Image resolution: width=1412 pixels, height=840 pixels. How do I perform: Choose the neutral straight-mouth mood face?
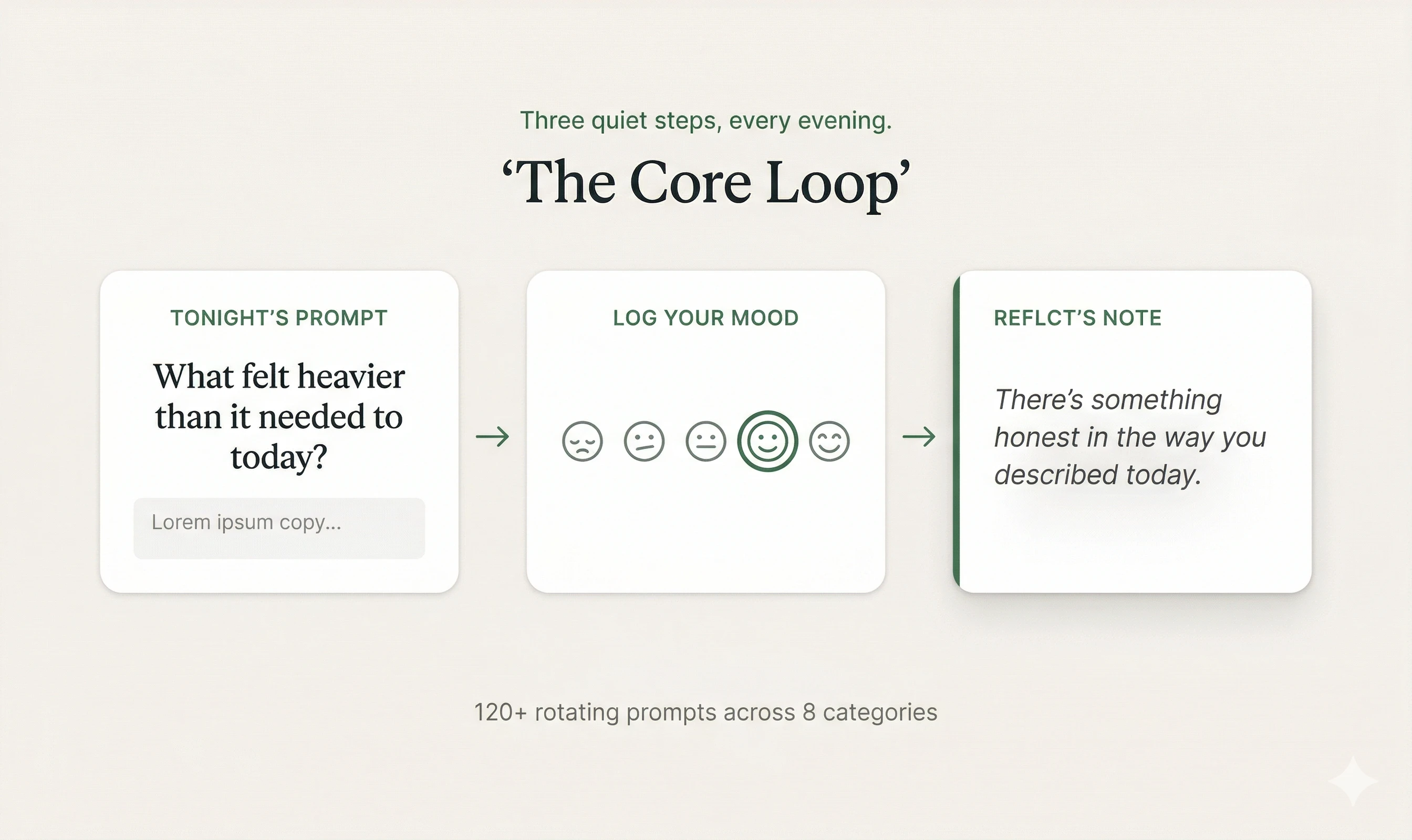pos(705,442)
